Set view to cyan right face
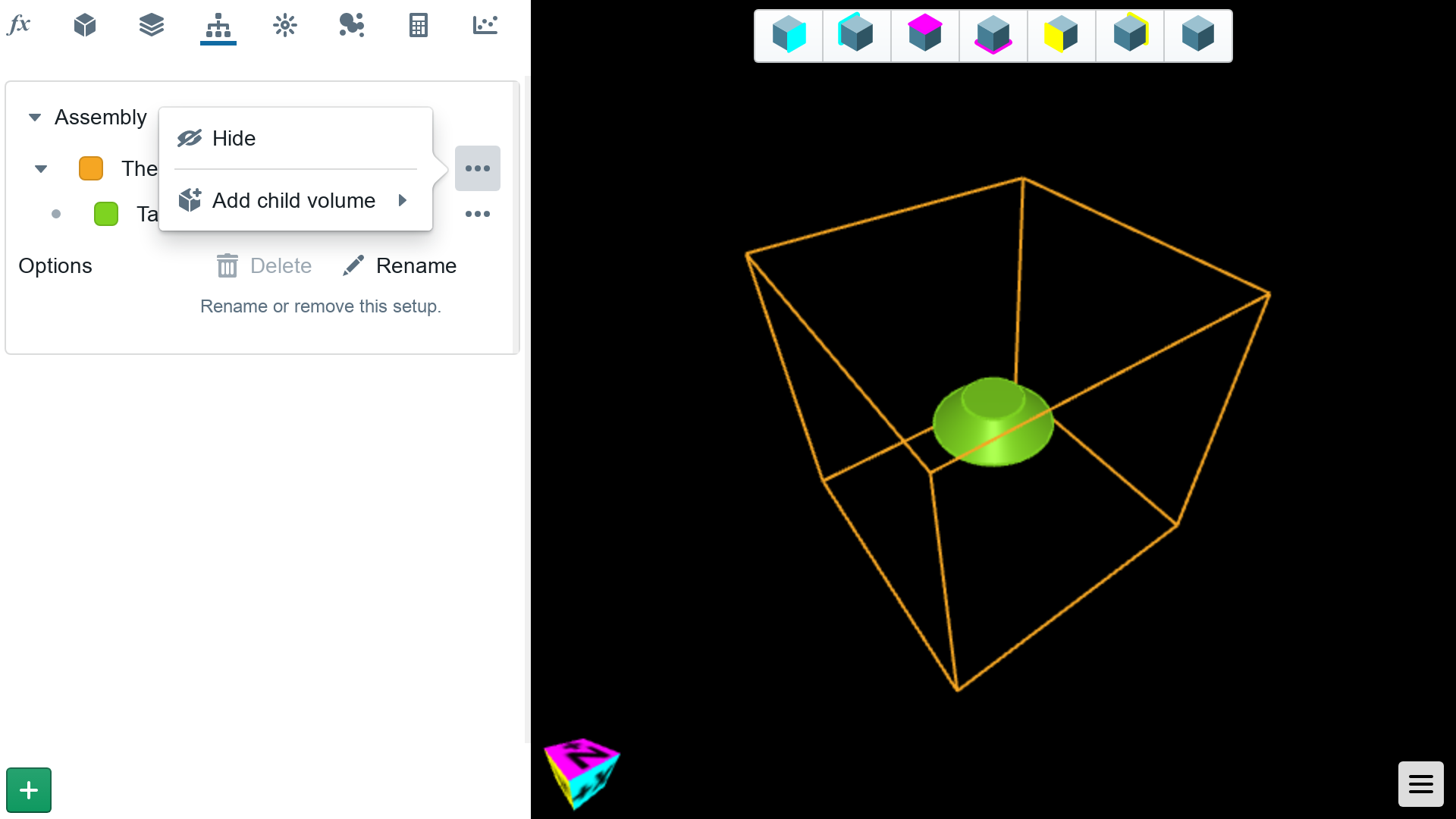1456x819 pixels. point(789,36)
